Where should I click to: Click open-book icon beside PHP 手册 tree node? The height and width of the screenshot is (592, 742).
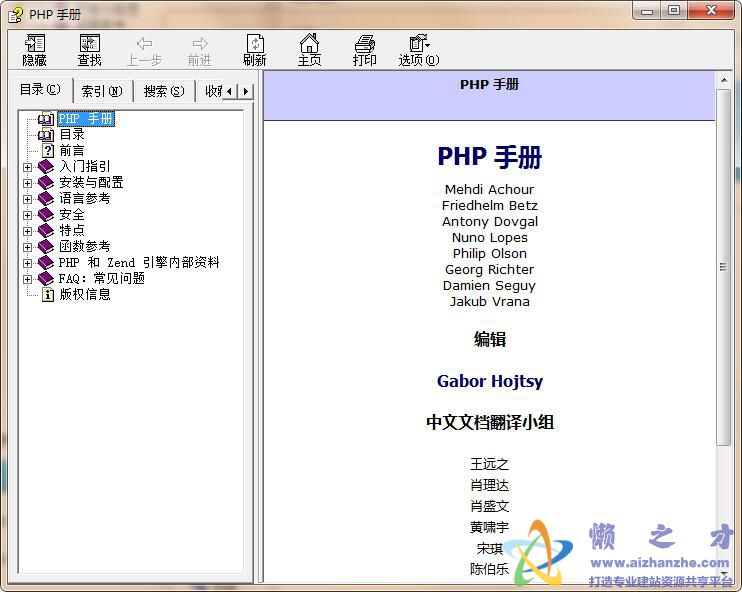coord(45,119)
